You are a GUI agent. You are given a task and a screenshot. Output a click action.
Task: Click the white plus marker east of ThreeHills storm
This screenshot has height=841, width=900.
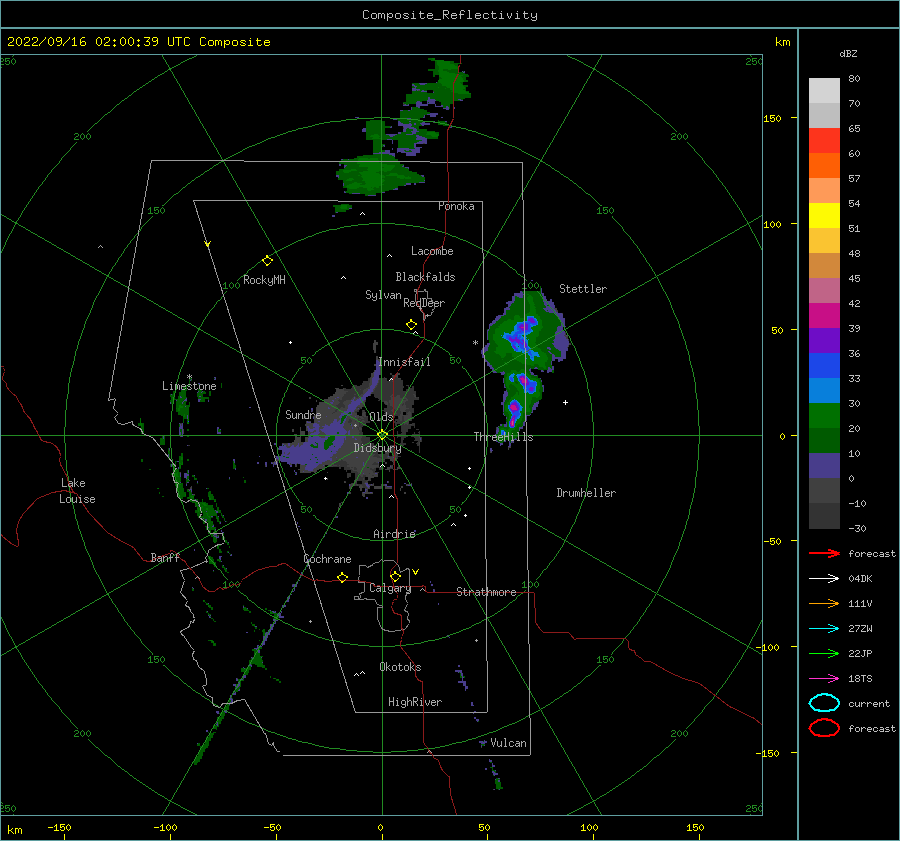pos(565,402)
